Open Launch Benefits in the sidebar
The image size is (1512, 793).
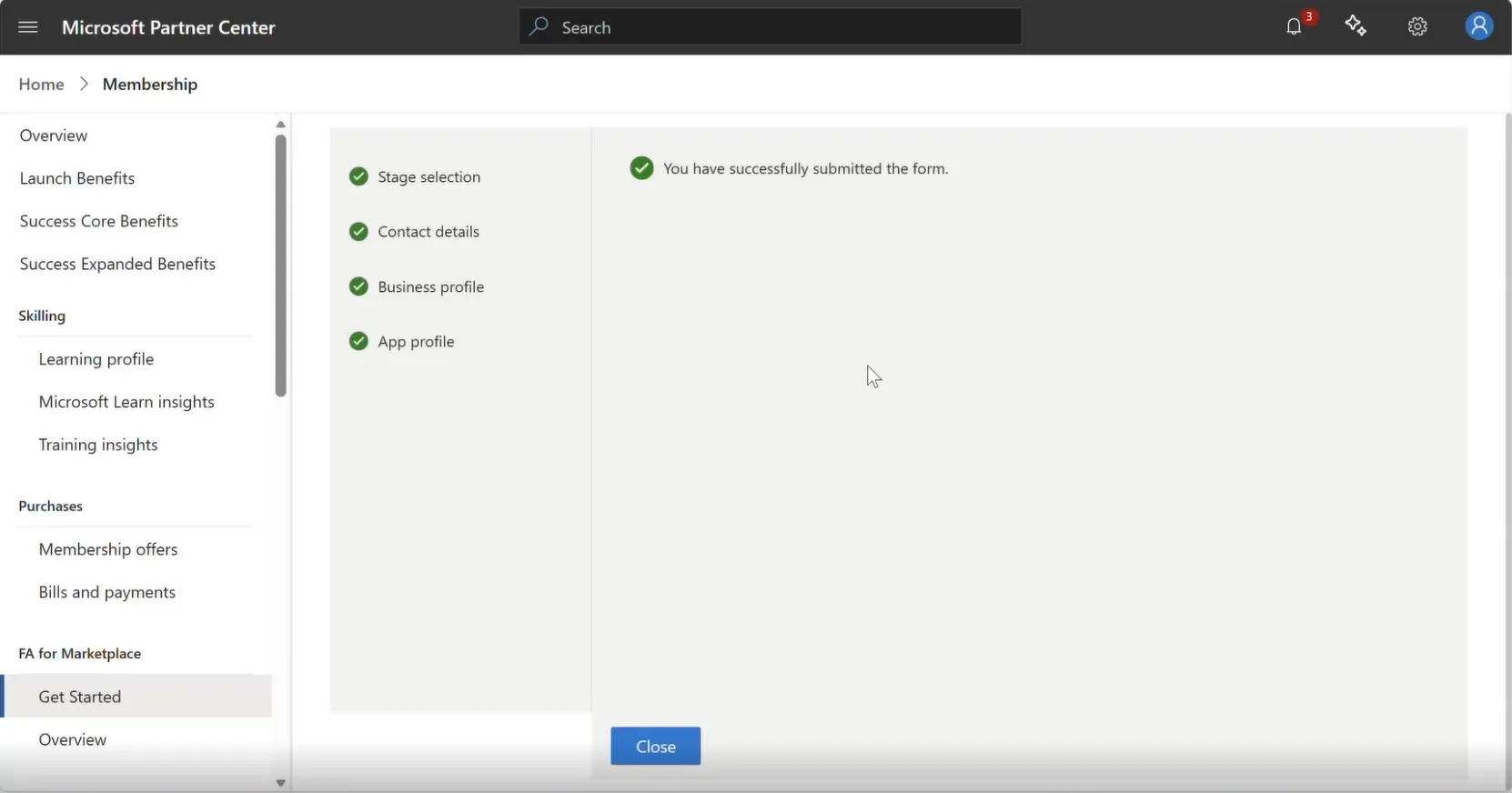point(77,178)
